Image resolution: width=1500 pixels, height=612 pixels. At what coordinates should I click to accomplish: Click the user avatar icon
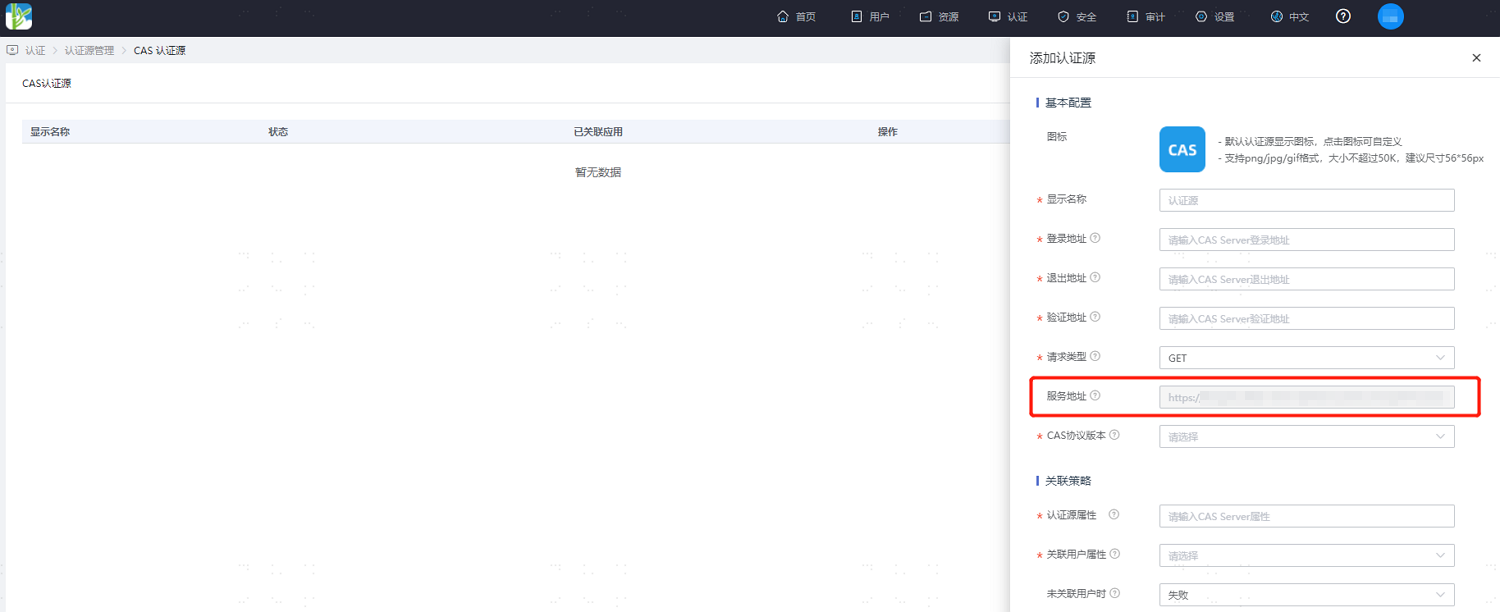pos(1390,16)
